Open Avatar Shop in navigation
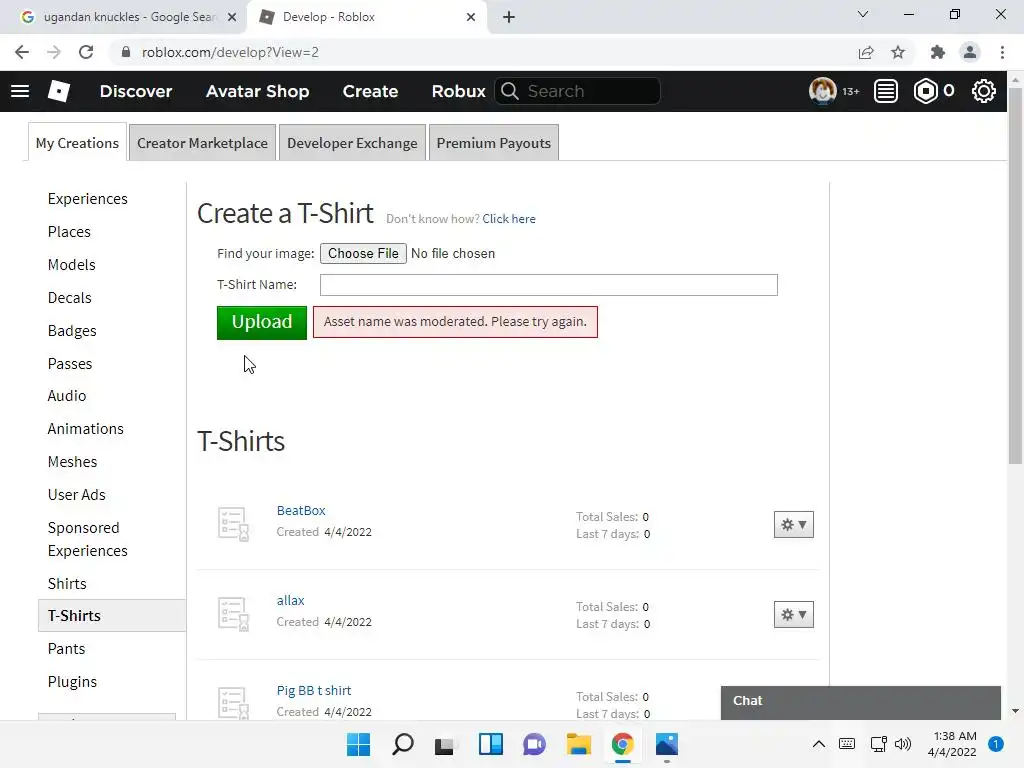The height and width of the screenshot is (768, 1024). (x=257, y=91)
